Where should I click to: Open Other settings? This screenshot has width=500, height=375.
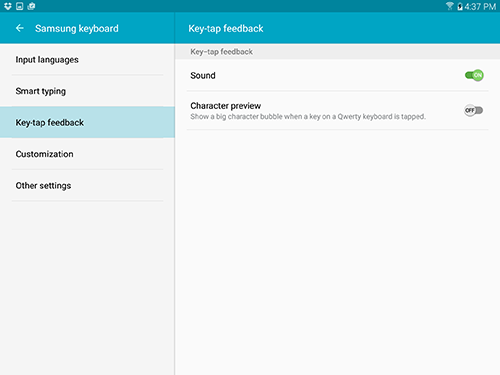click(87, 185)
